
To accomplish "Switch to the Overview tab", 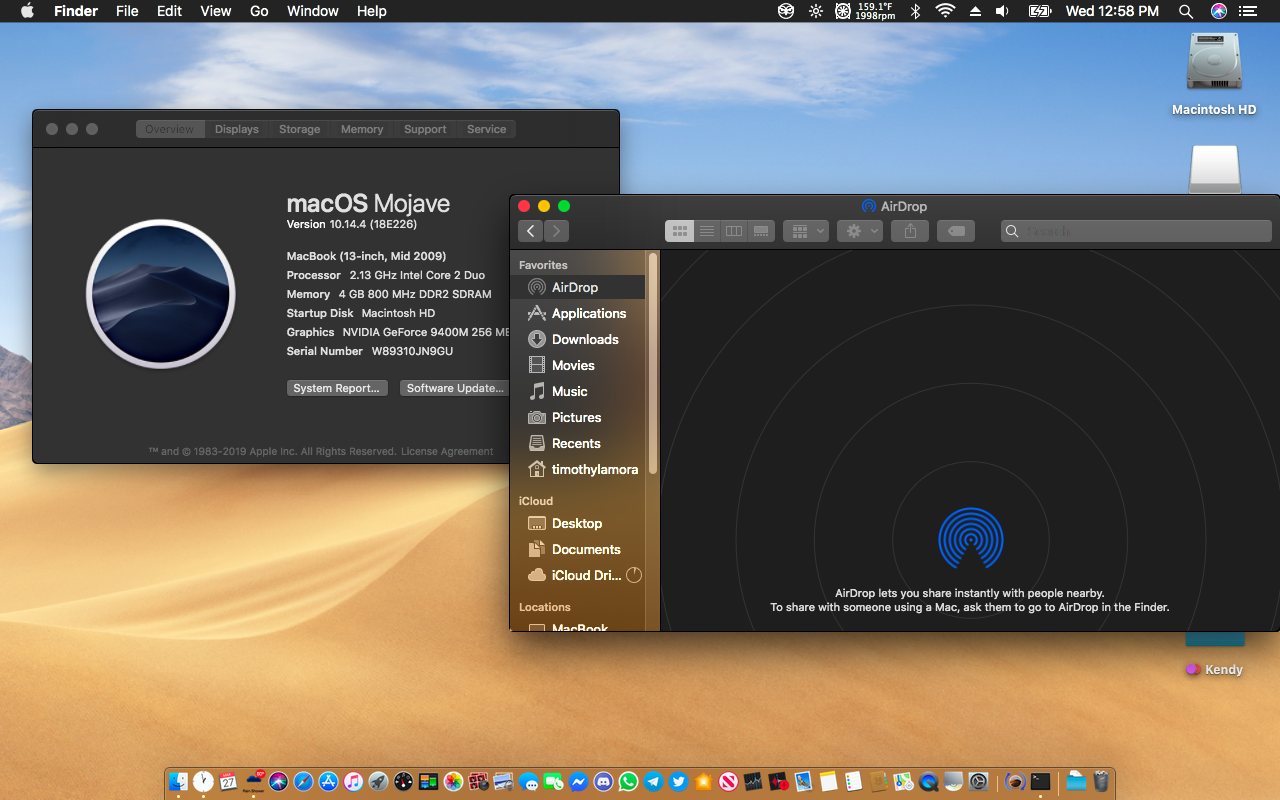I will click(x=170, y=129).
